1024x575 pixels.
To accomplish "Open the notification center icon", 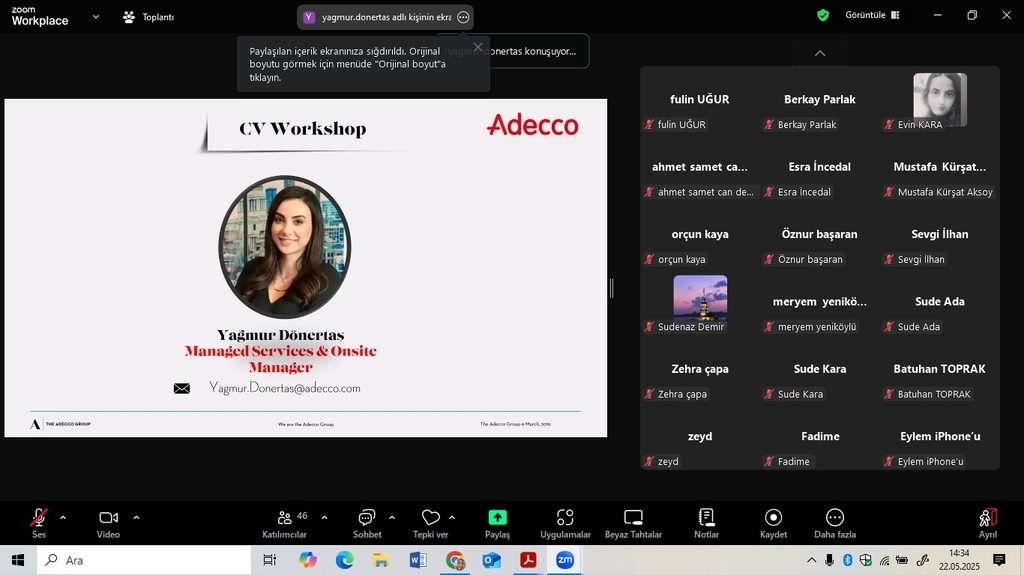I will click(999, 560).
